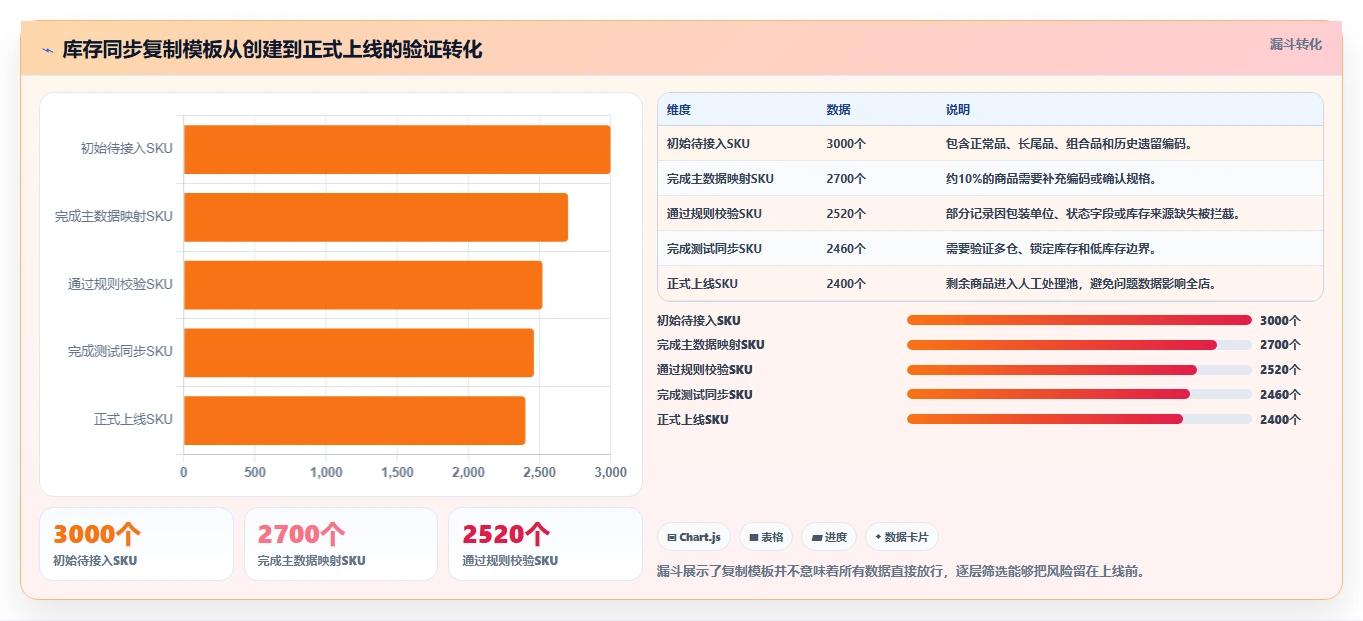Click table cell 初始待接入SKU

tap(708, 144)
